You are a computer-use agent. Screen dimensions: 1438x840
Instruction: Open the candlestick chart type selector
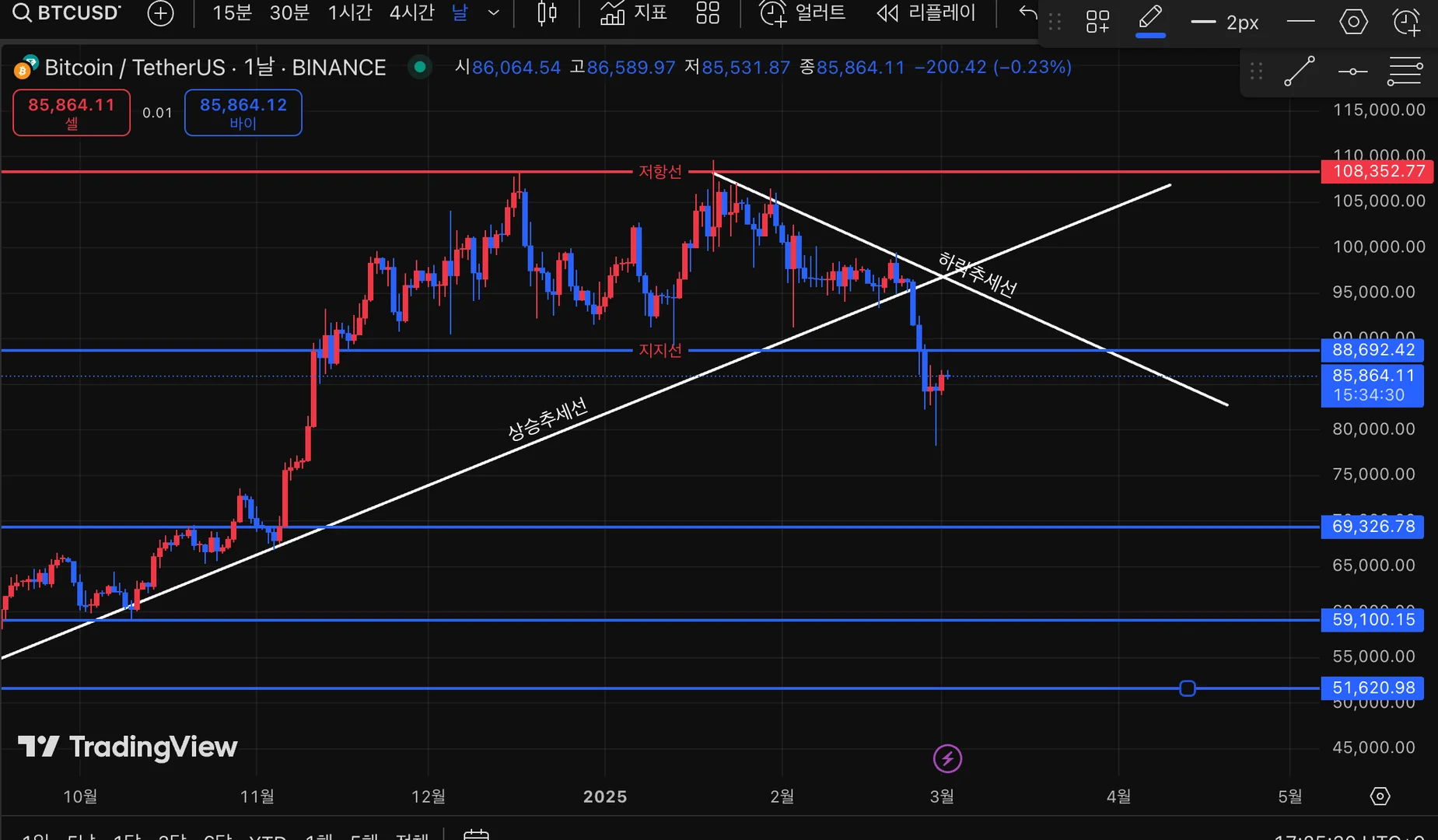click(547, 12)
